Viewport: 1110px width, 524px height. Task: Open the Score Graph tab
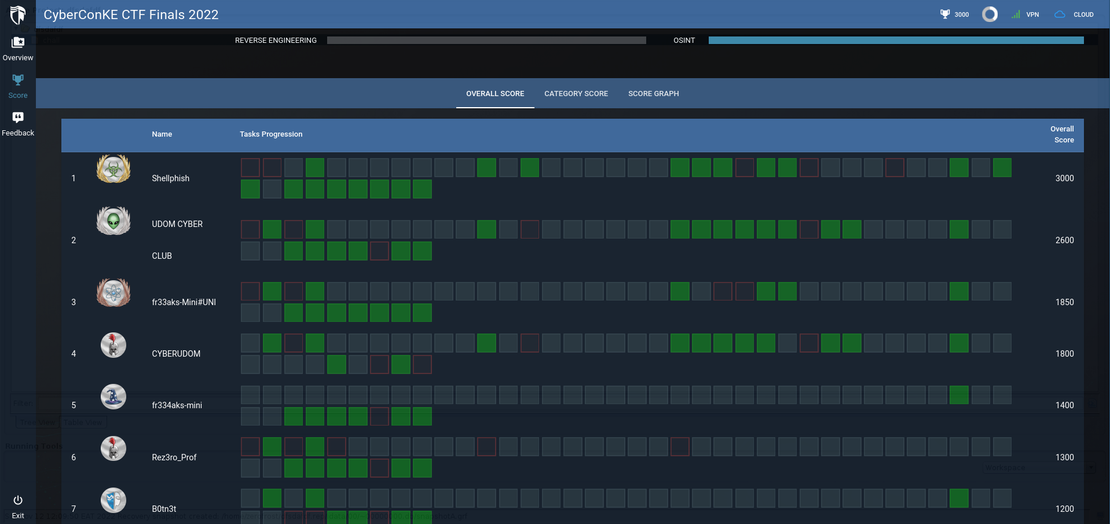[x=653, y=94]
